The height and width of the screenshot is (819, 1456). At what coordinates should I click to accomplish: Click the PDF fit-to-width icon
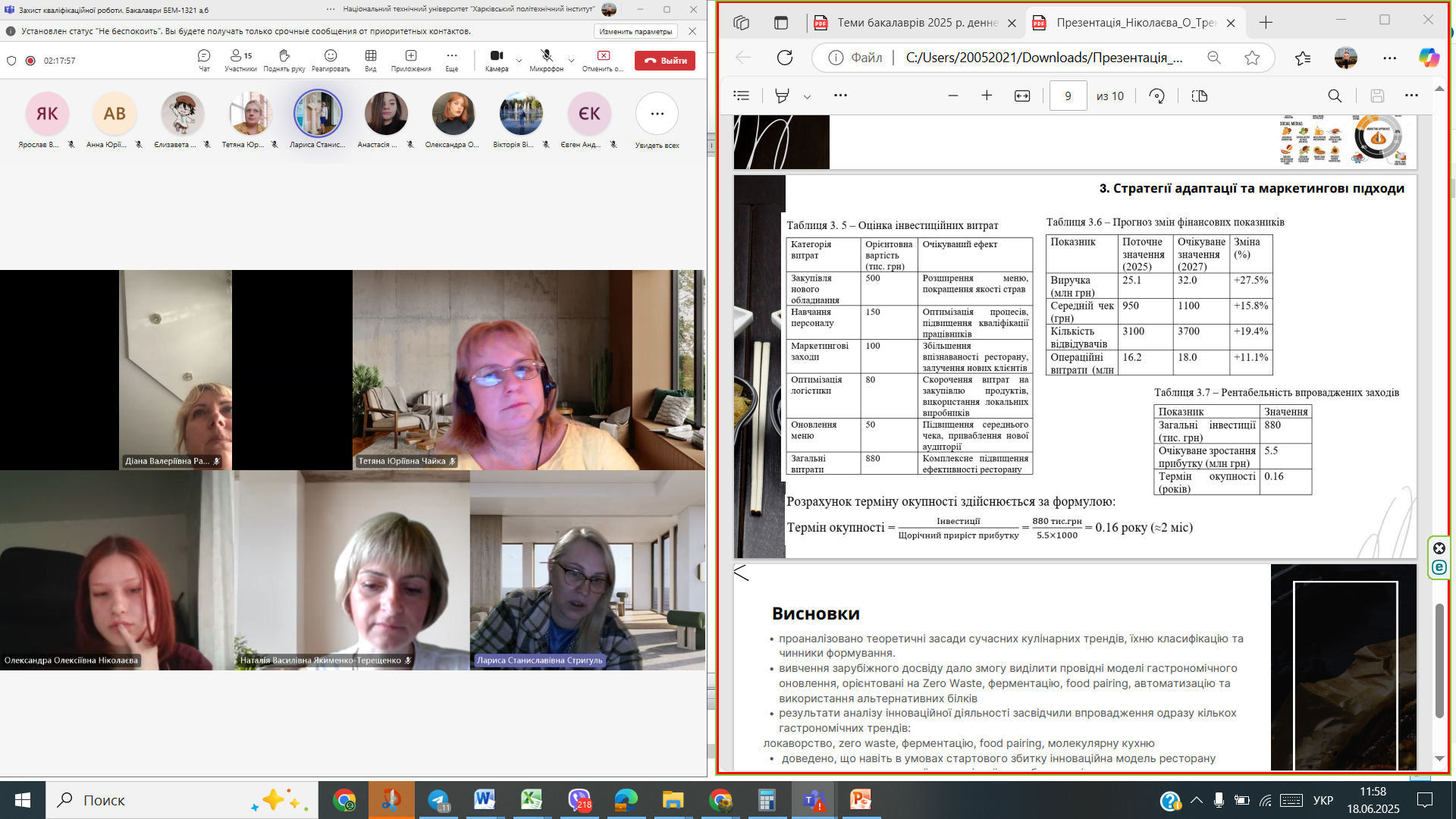point(1022,96)
